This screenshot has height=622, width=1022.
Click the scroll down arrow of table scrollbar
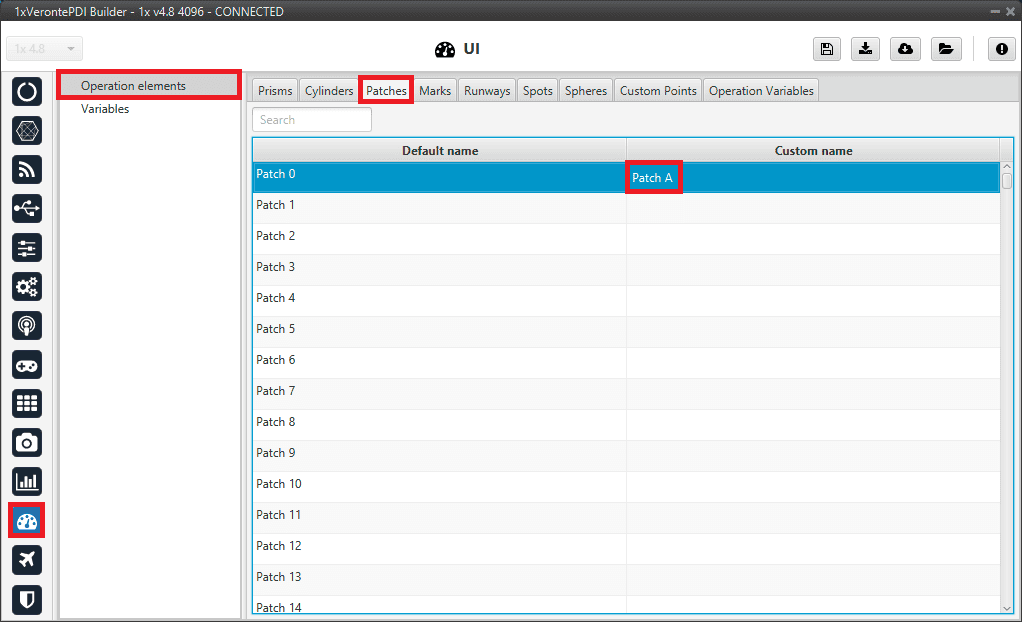[1006, 606]
